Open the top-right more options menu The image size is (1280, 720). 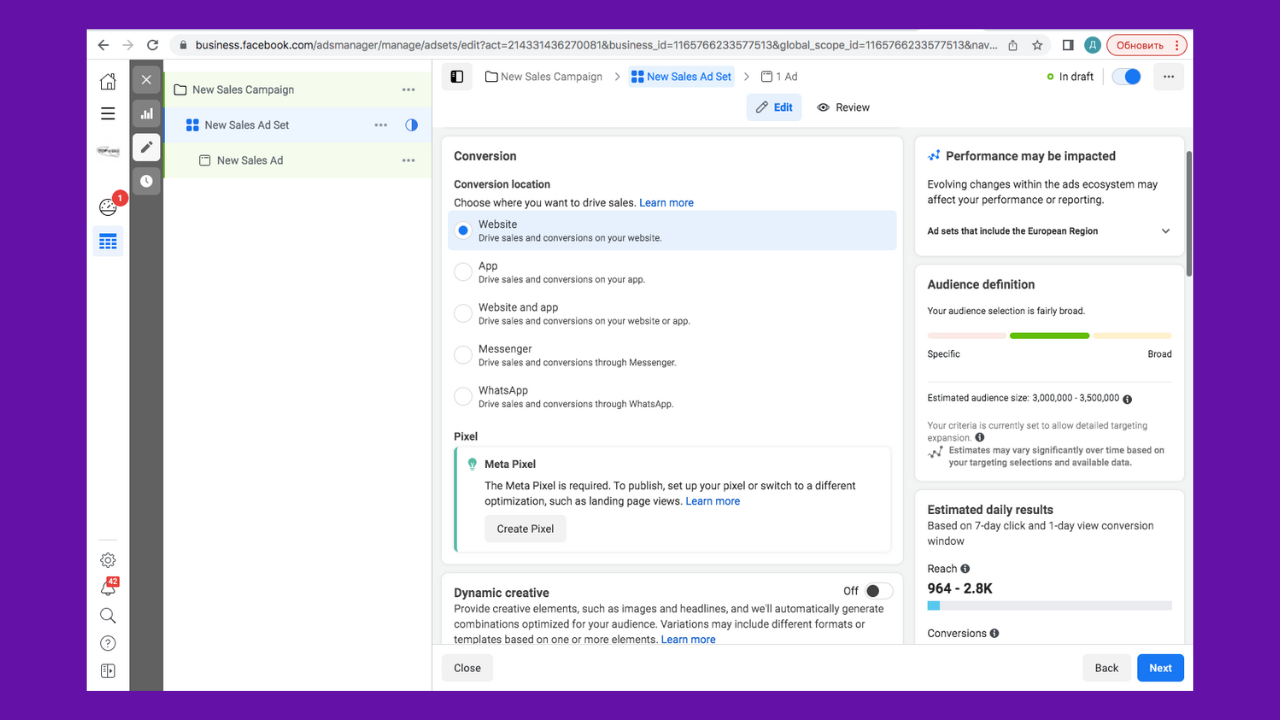tap(1168, 76)
